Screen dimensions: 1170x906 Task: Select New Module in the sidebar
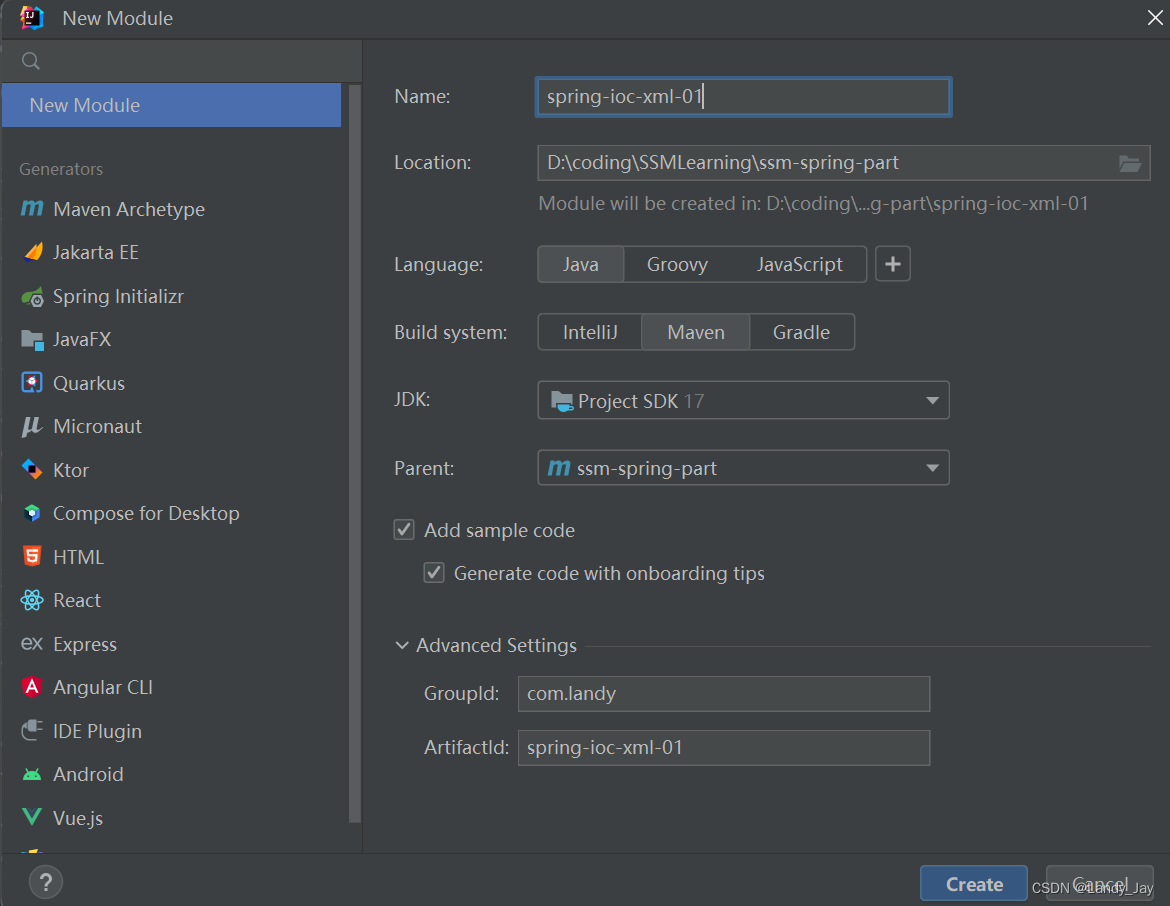[x=172, y=105]
